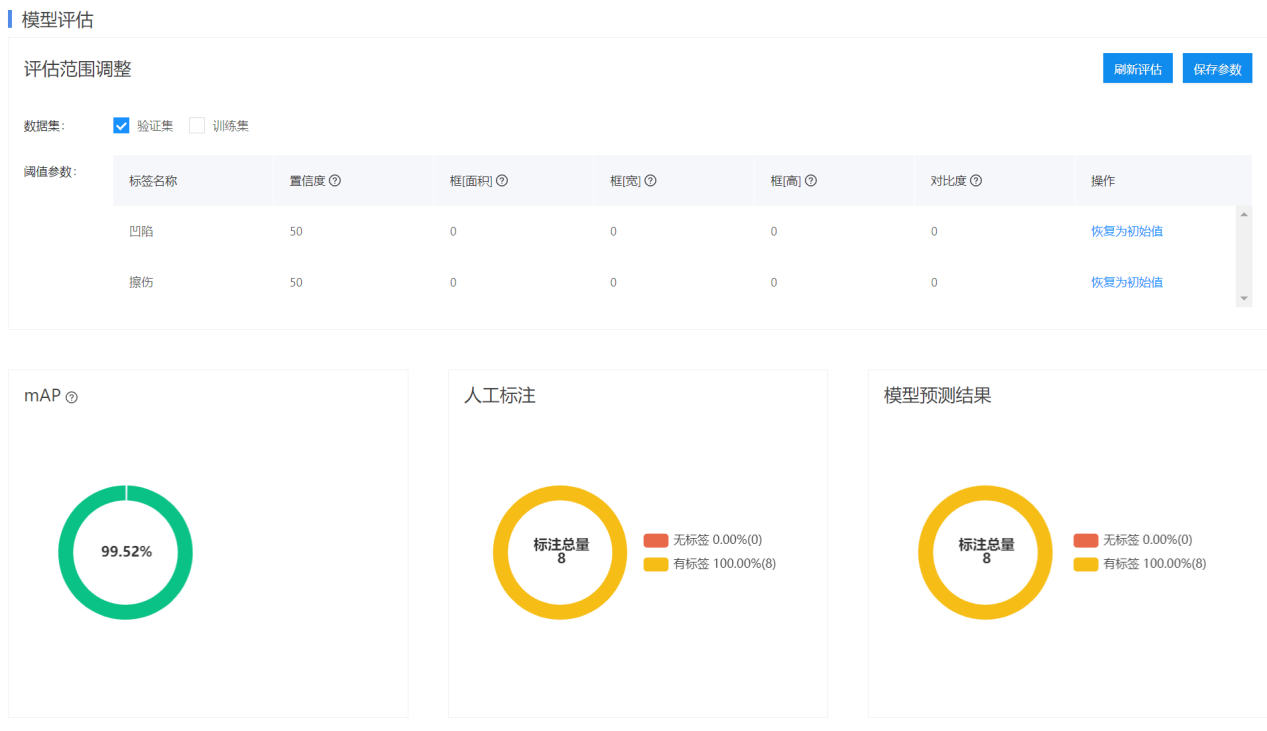Toggle 无标签 legend swatch in 人工标注
Image resolution: width=1267 pixels, height=731 pixels.
(655, 540)
